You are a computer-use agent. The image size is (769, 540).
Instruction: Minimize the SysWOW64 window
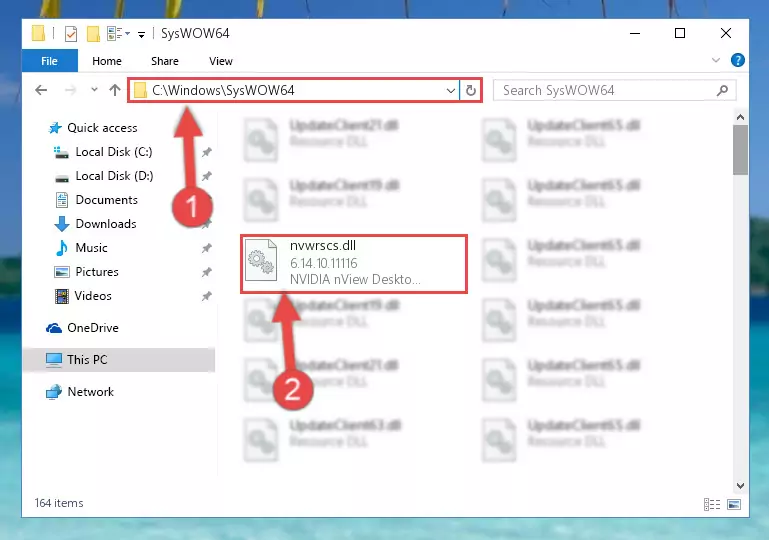[x=635, y=33]
